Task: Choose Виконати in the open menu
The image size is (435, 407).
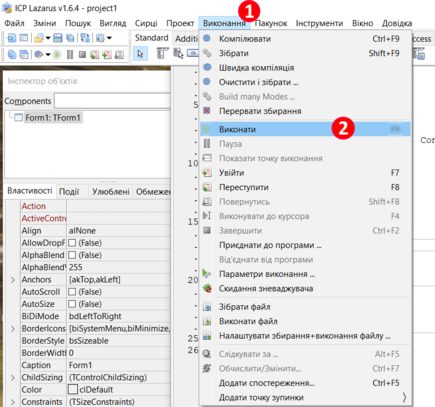Action: point(305,129)
